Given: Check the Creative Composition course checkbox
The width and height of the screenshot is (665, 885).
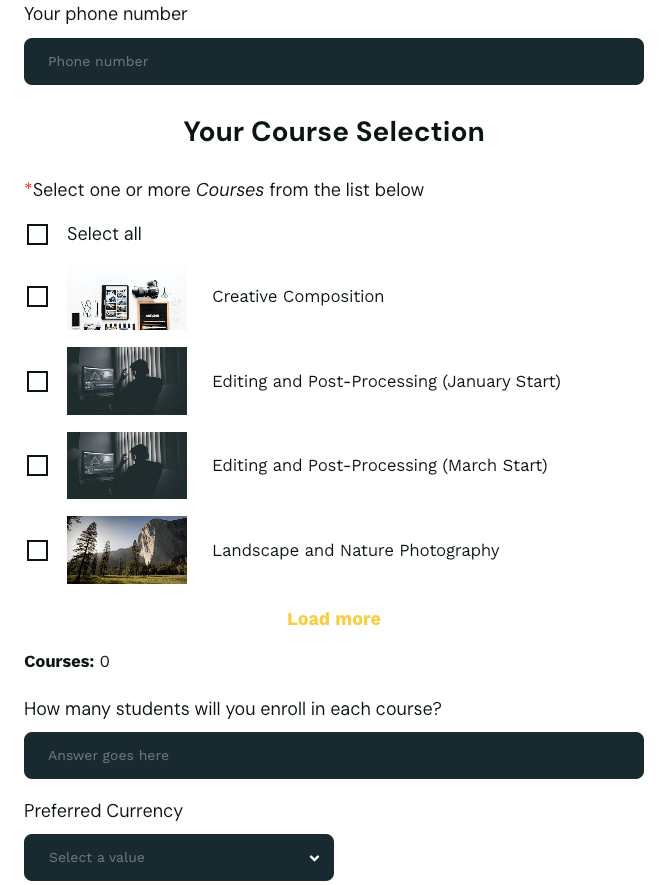Looking at the screenshot, I should click(37, 296).
